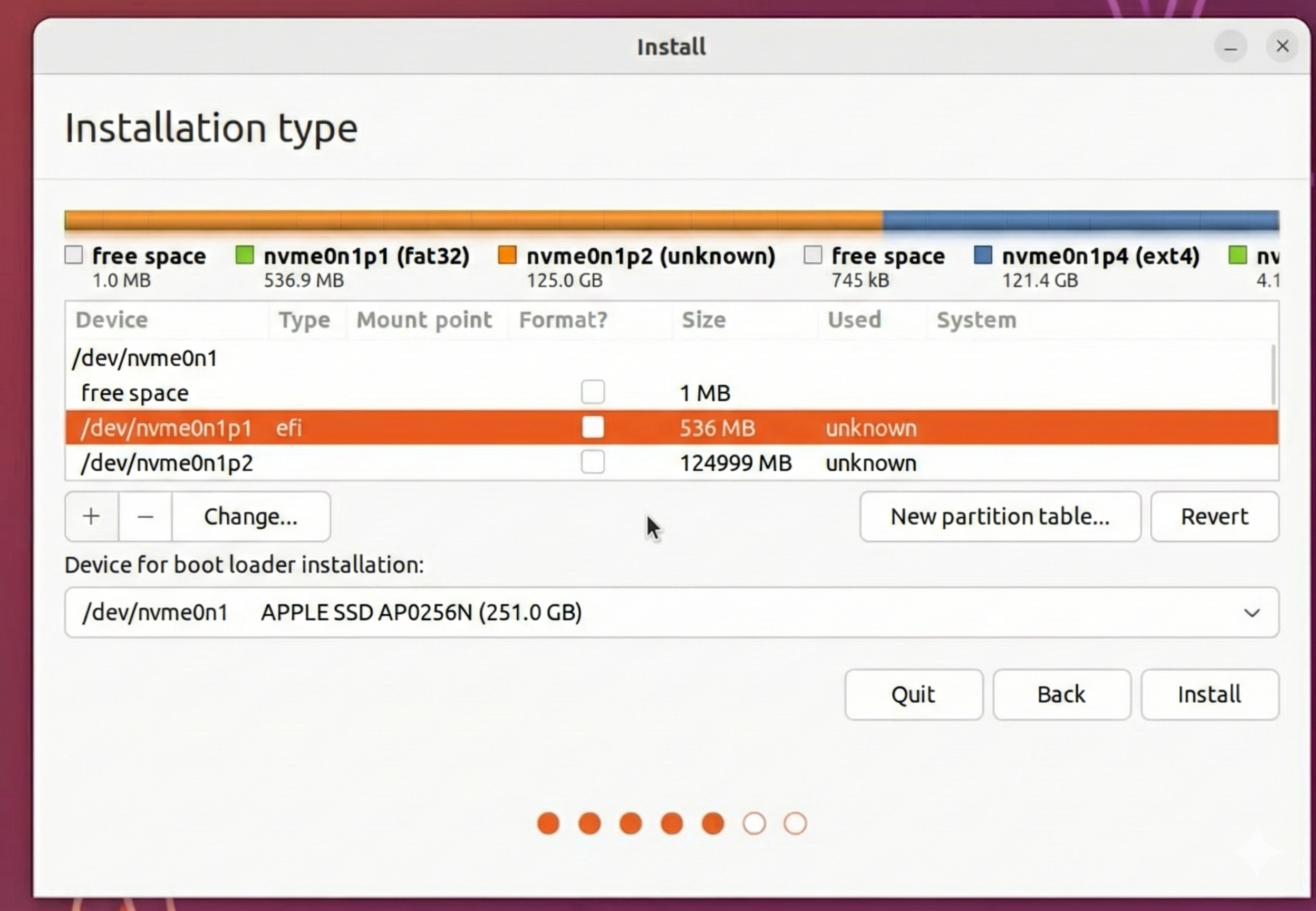Click the Quit button

pyautogui.click(x=913, y=695)
